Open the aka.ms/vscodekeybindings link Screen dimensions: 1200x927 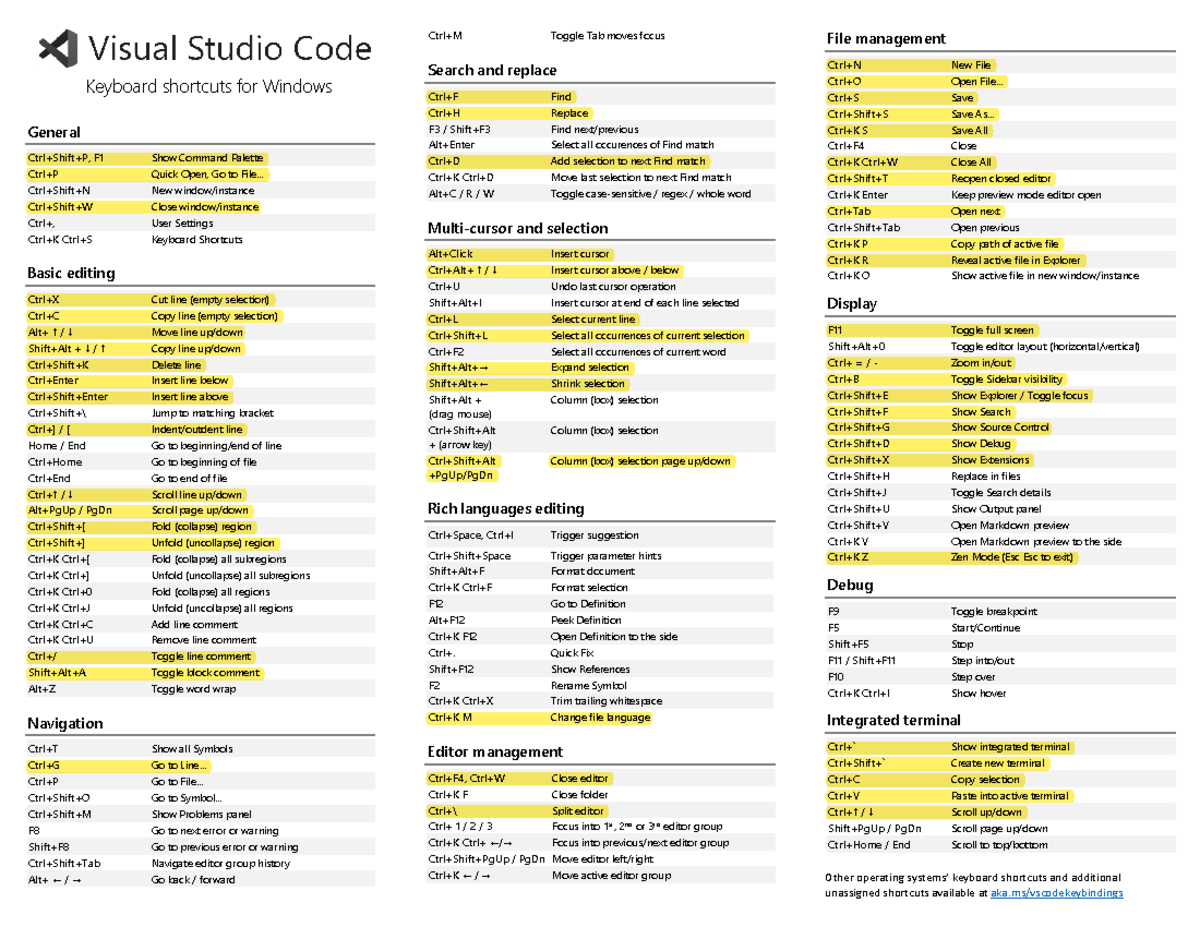coord(1055,893)
